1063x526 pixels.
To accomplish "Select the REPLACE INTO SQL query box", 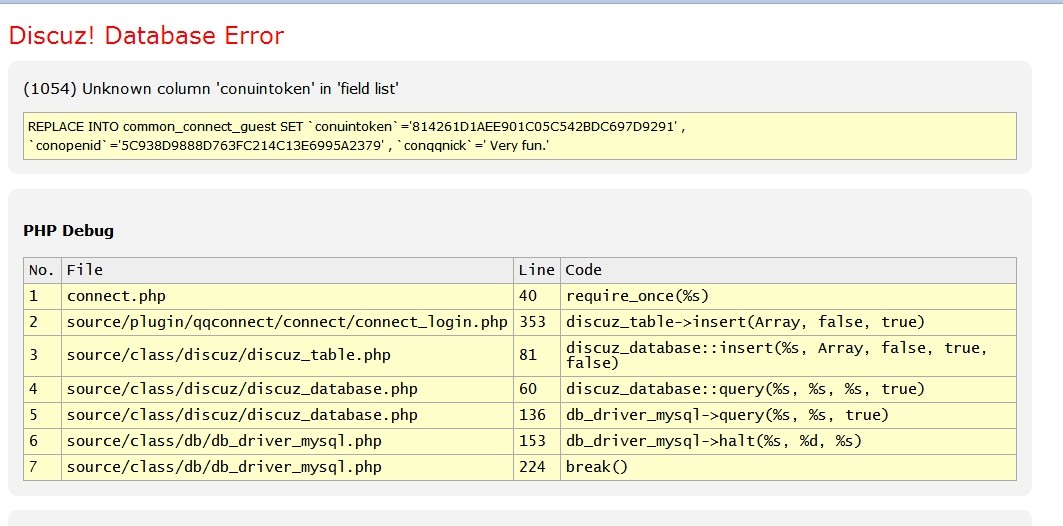I will (519, 136).
